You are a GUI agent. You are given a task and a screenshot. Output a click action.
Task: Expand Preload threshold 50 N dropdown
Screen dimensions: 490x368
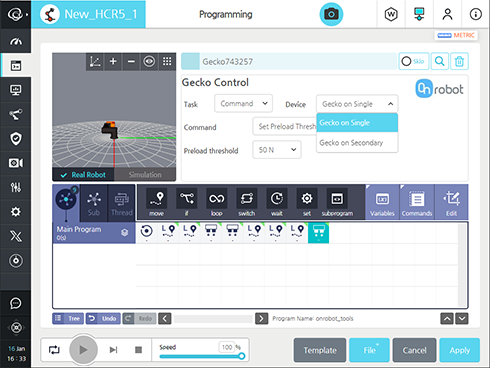click(277, 150)
